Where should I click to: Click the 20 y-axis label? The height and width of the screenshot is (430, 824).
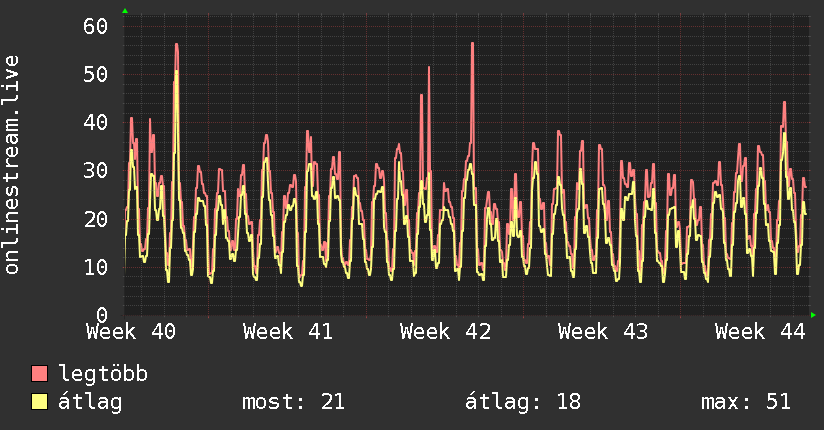[x=96, y=219]
